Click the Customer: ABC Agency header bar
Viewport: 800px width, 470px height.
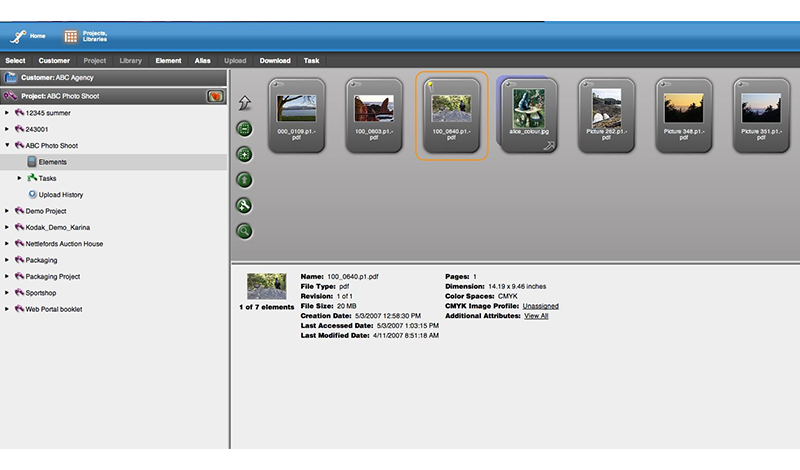pos(113,78)
